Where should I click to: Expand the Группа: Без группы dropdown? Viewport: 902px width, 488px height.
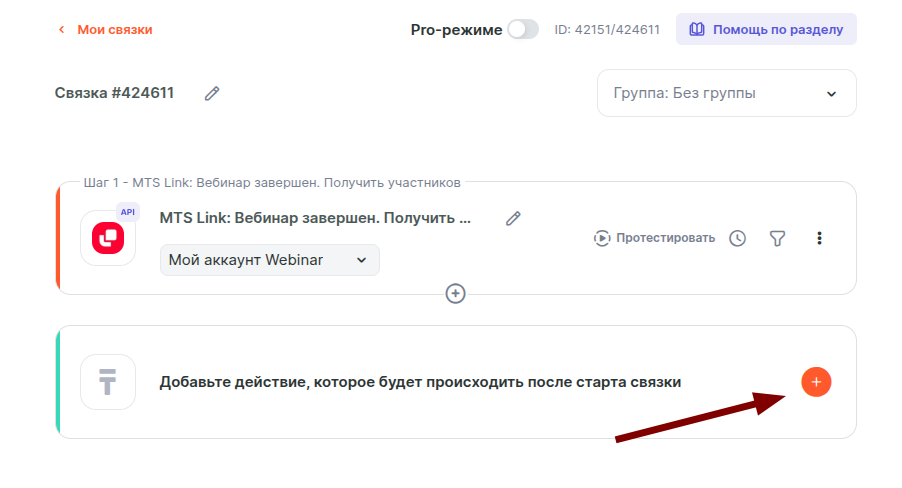click(726, 93)
